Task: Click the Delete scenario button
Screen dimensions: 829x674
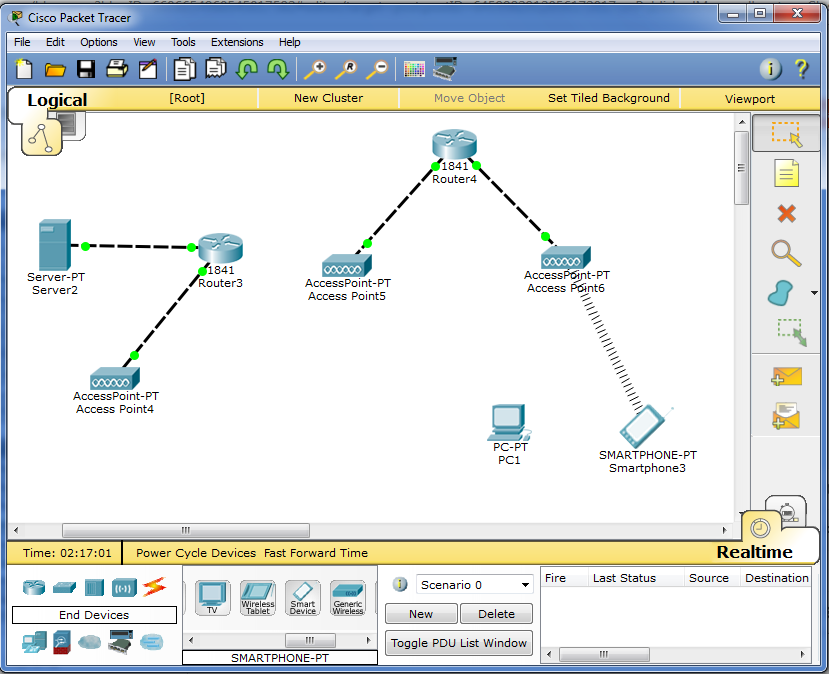Action: pyautogui.click(x=496, y=614)
